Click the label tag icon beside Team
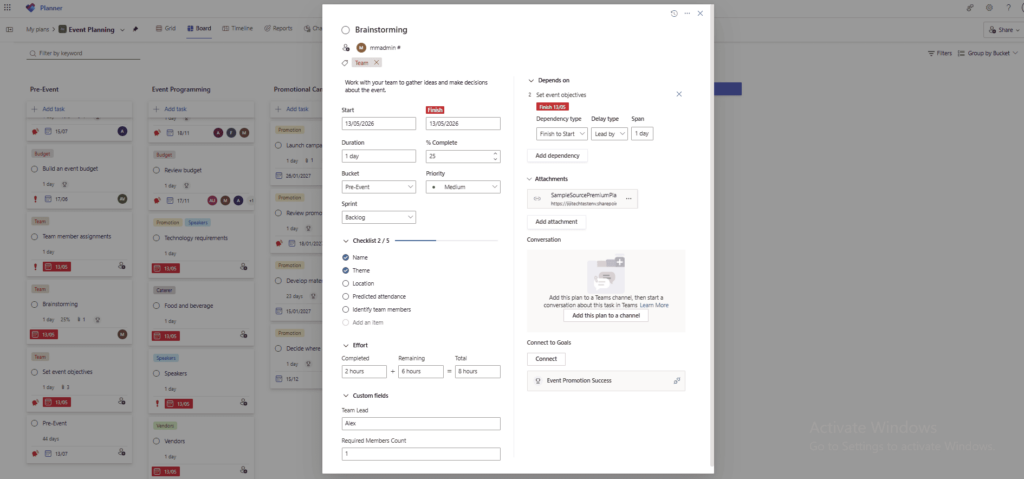Image resolution: width=1024 pixels, height=479 pixels. (x=345, y=63)
